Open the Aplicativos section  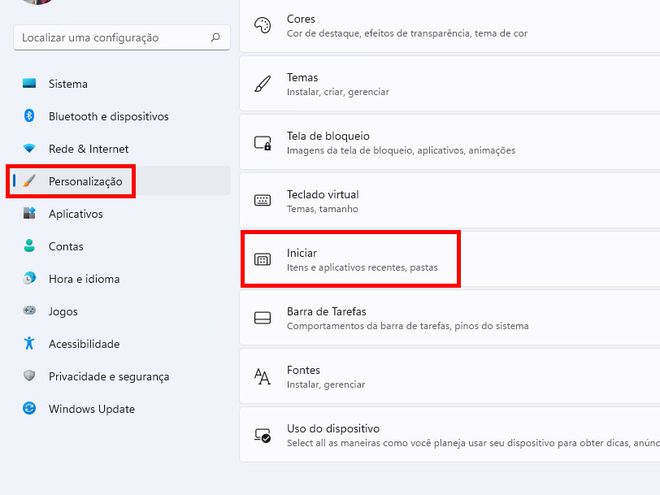pyautogui.click(x=122, y=214)
